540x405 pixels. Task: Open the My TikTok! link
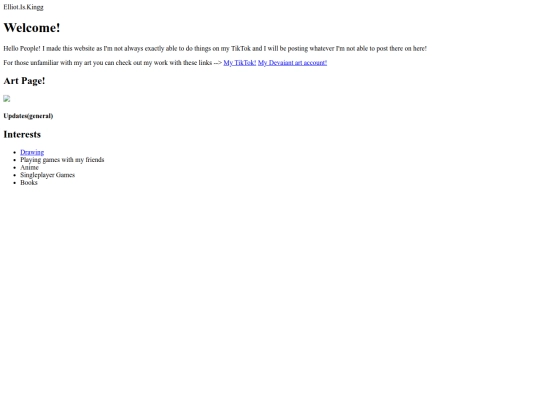(x=240, y=63)
